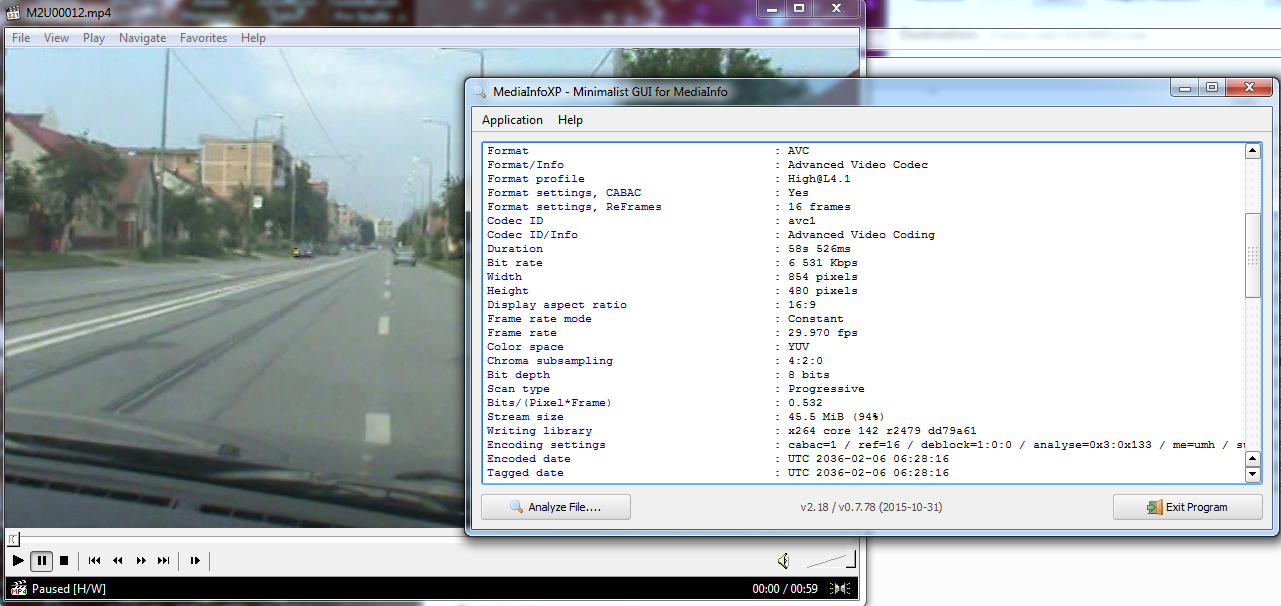Click version text 'v2.18 / v0.7.78 (2015-10-31)'

tap(871, 507)
